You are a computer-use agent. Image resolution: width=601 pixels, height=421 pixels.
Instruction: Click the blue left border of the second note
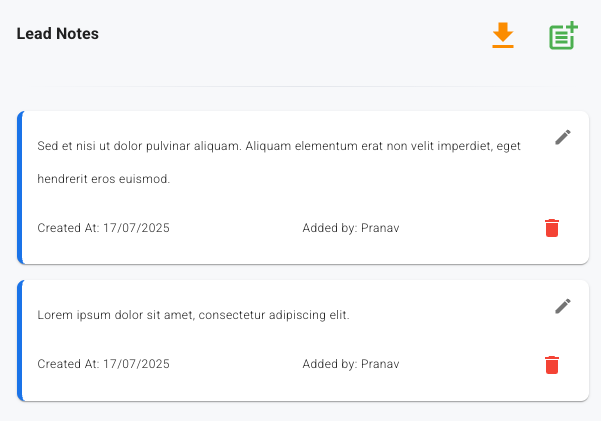pyautogui.click(x=19, y=340)
